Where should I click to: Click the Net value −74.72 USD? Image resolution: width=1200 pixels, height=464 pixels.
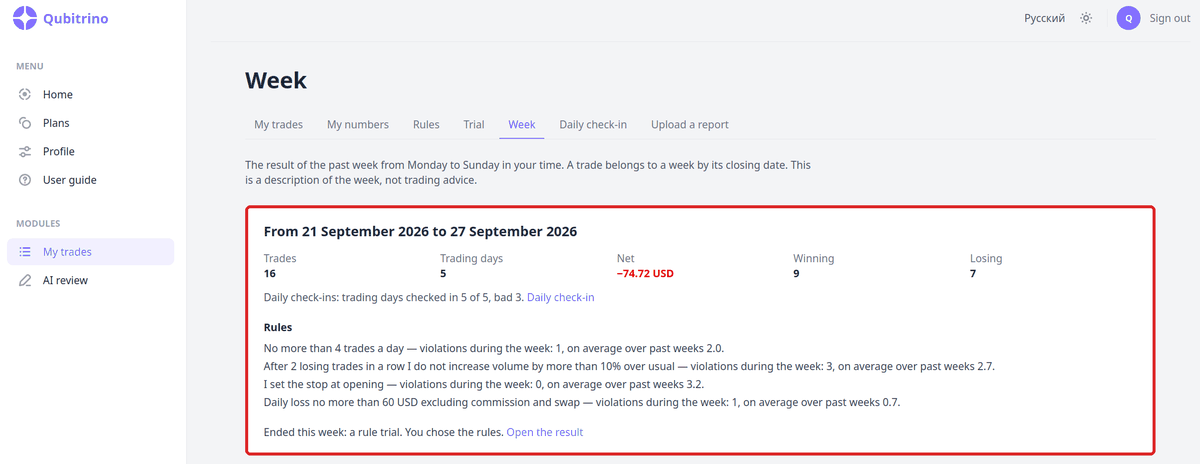tap(645, 273)
